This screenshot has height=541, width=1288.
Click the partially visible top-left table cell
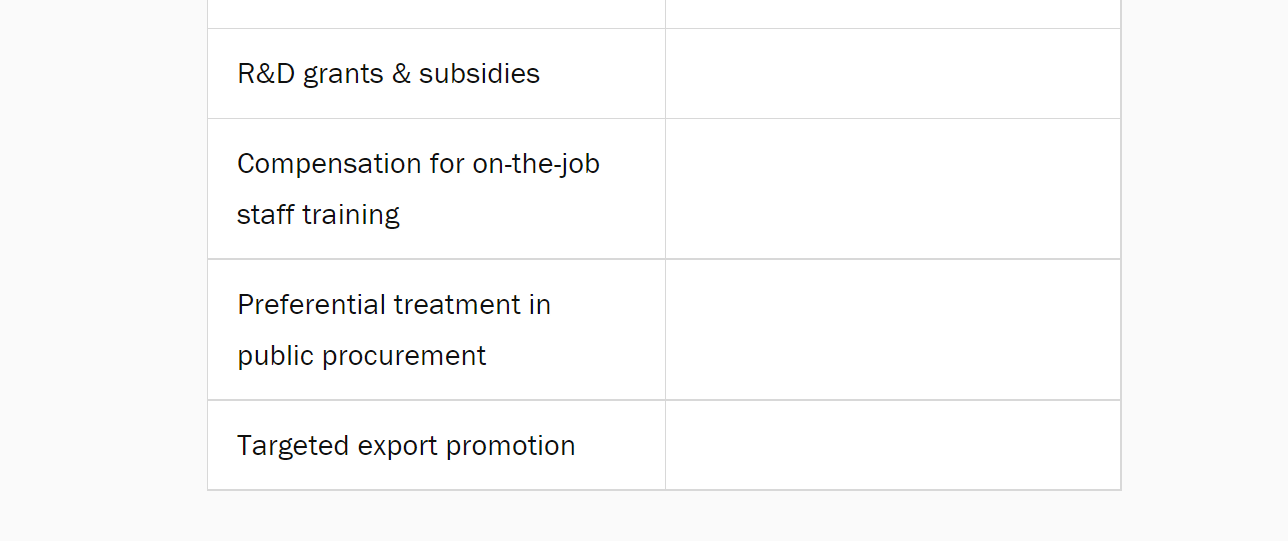click(x=436, y=13)
